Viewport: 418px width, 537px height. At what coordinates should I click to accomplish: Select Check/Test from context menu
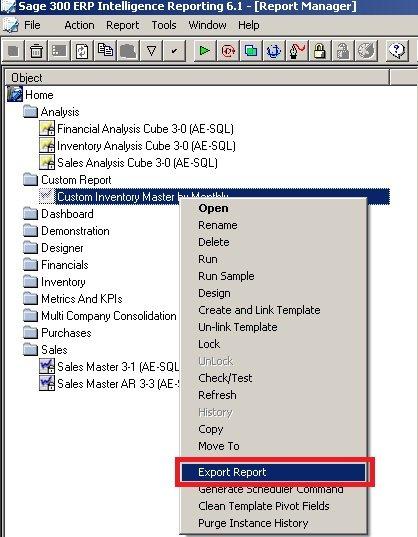[x=273, y=378]
